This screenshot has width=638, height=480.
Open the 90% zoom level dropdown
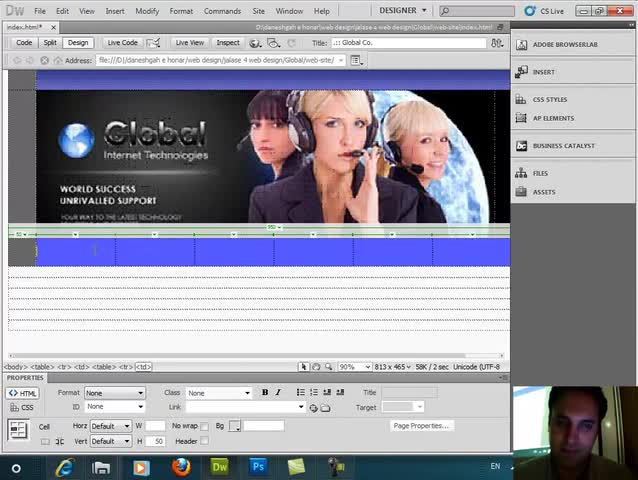point(354,367)
